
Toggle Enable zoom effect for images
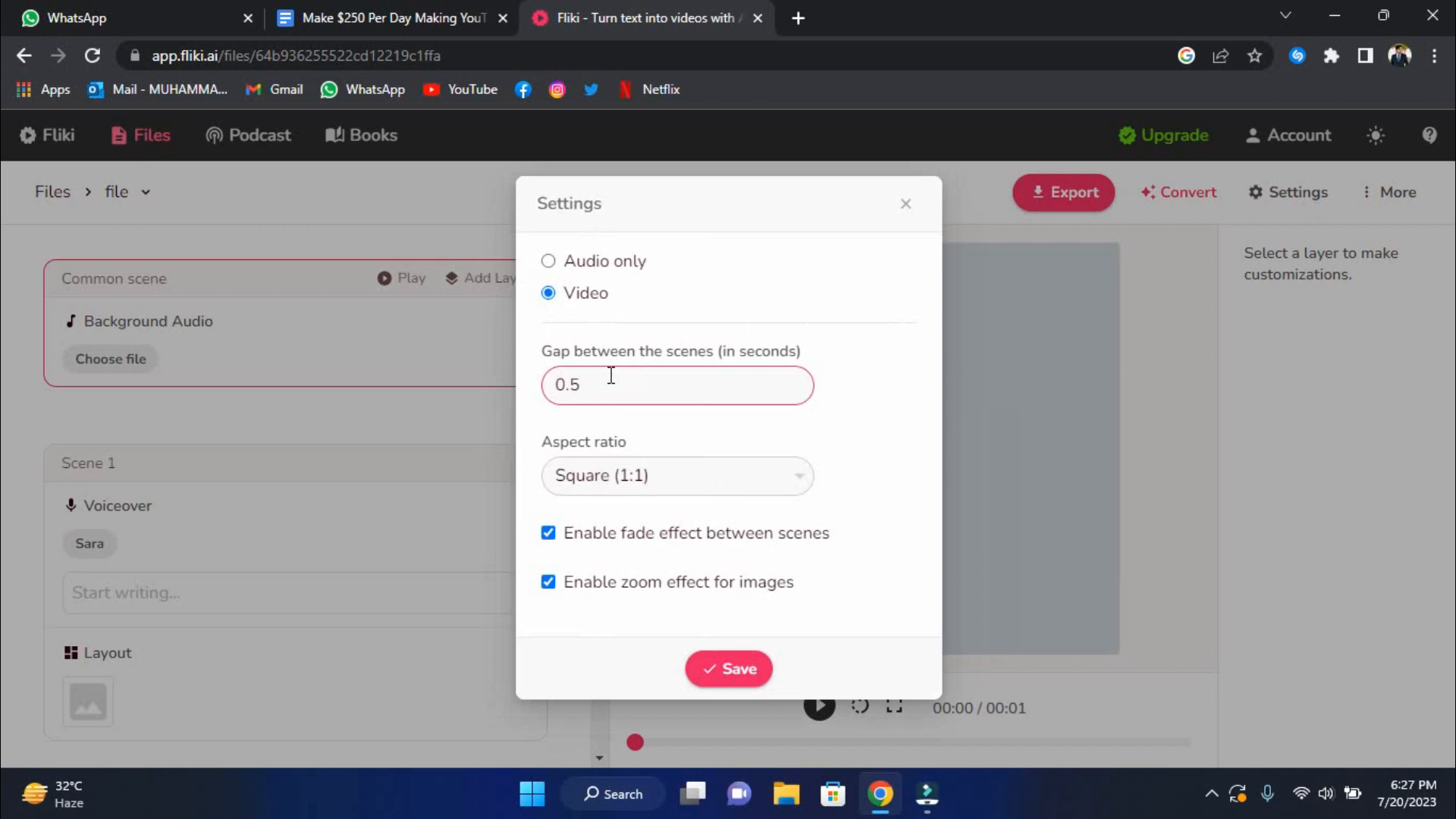point(548,581)
